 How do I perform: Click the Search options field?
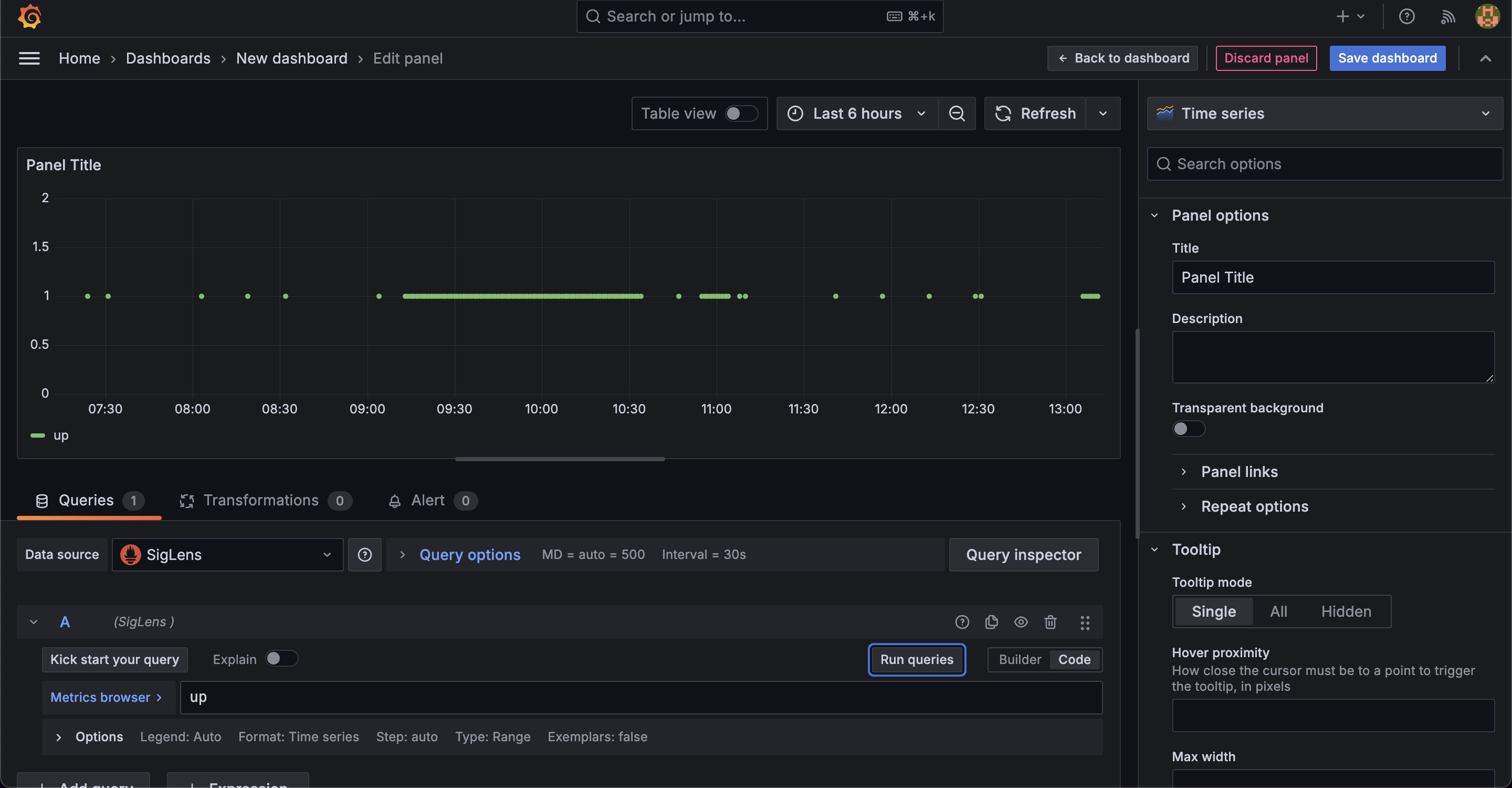[1325, 164]
